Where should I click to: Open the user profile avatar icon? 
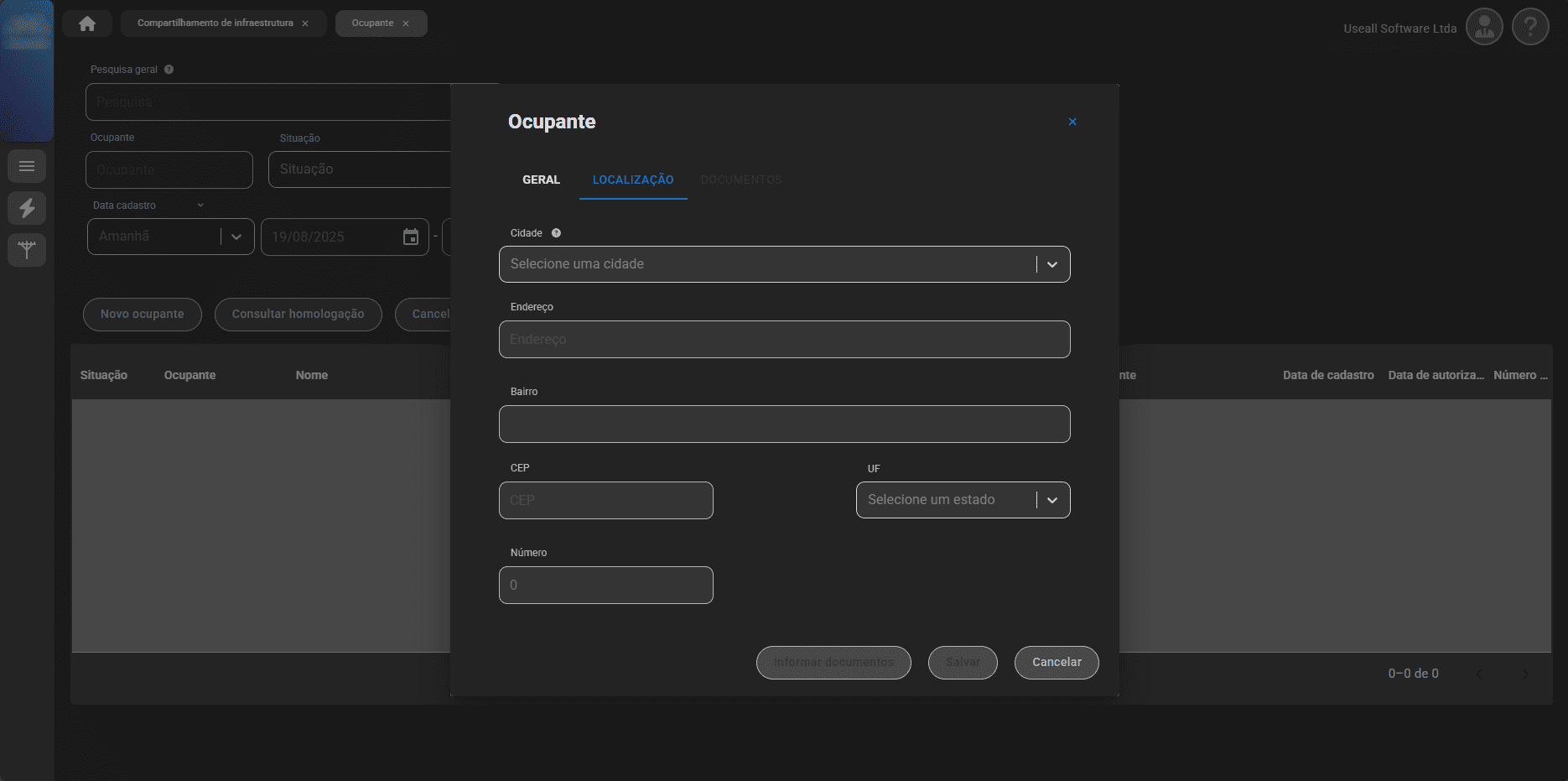coord(1483,28)
